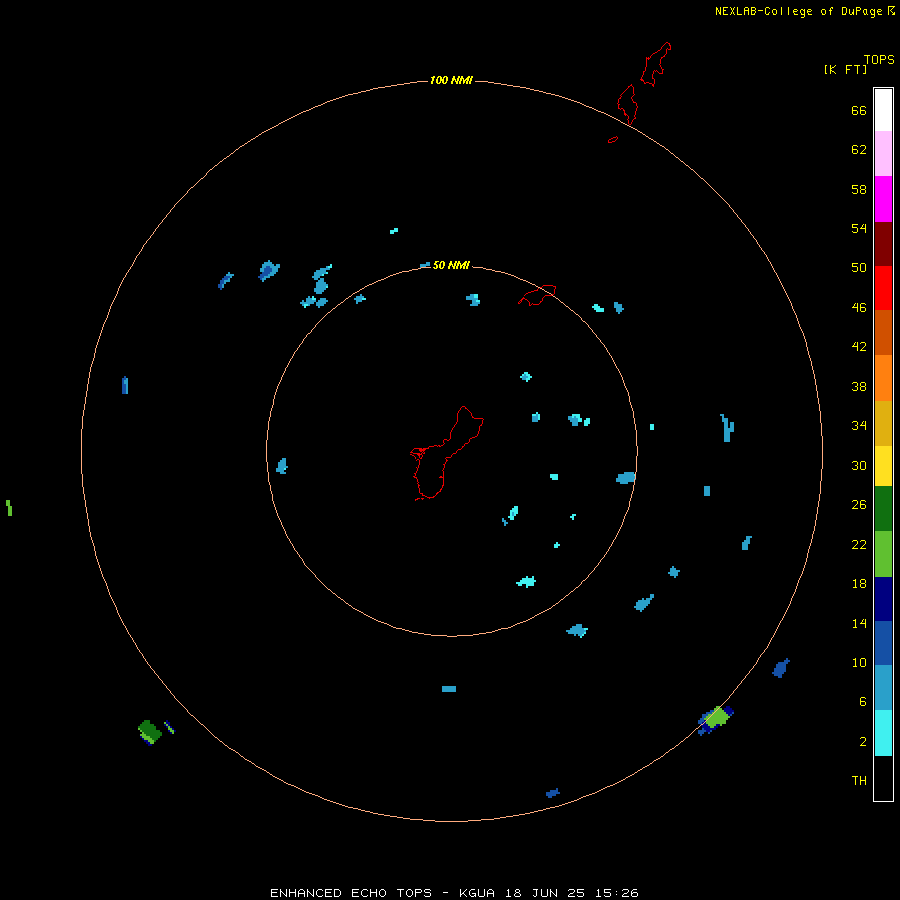Select the magenta color band in legend
The height and width of the screenshot is (900, 900).
883,199
